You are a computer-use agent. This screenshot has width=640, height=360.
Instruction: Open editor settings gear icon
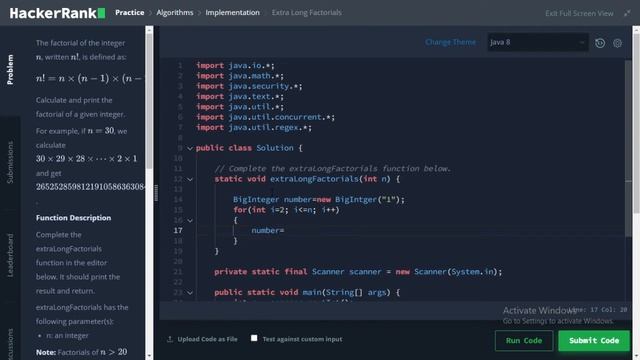[618, 43]
